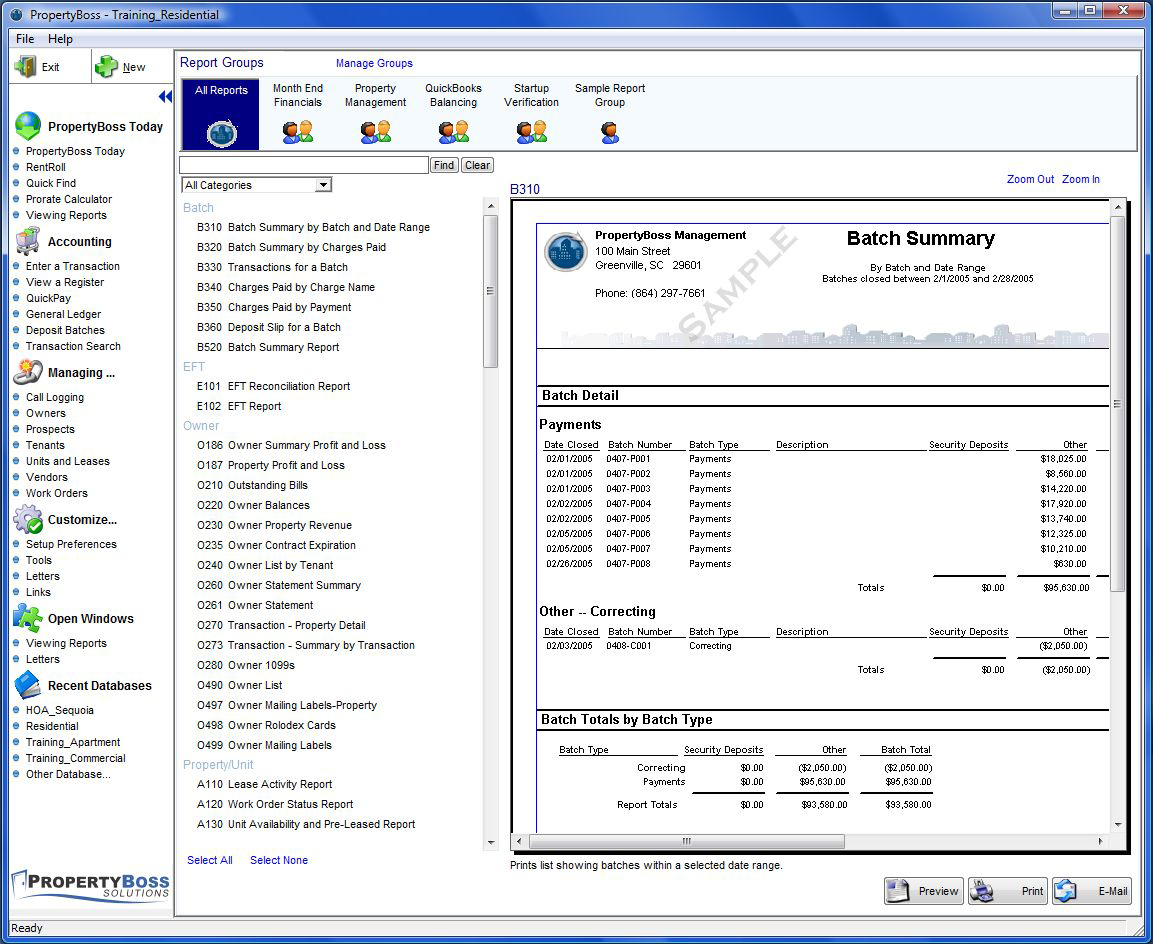Open the Month End Financials report group
This screenshot has width=1153, height=944.
tap(297, 131)
